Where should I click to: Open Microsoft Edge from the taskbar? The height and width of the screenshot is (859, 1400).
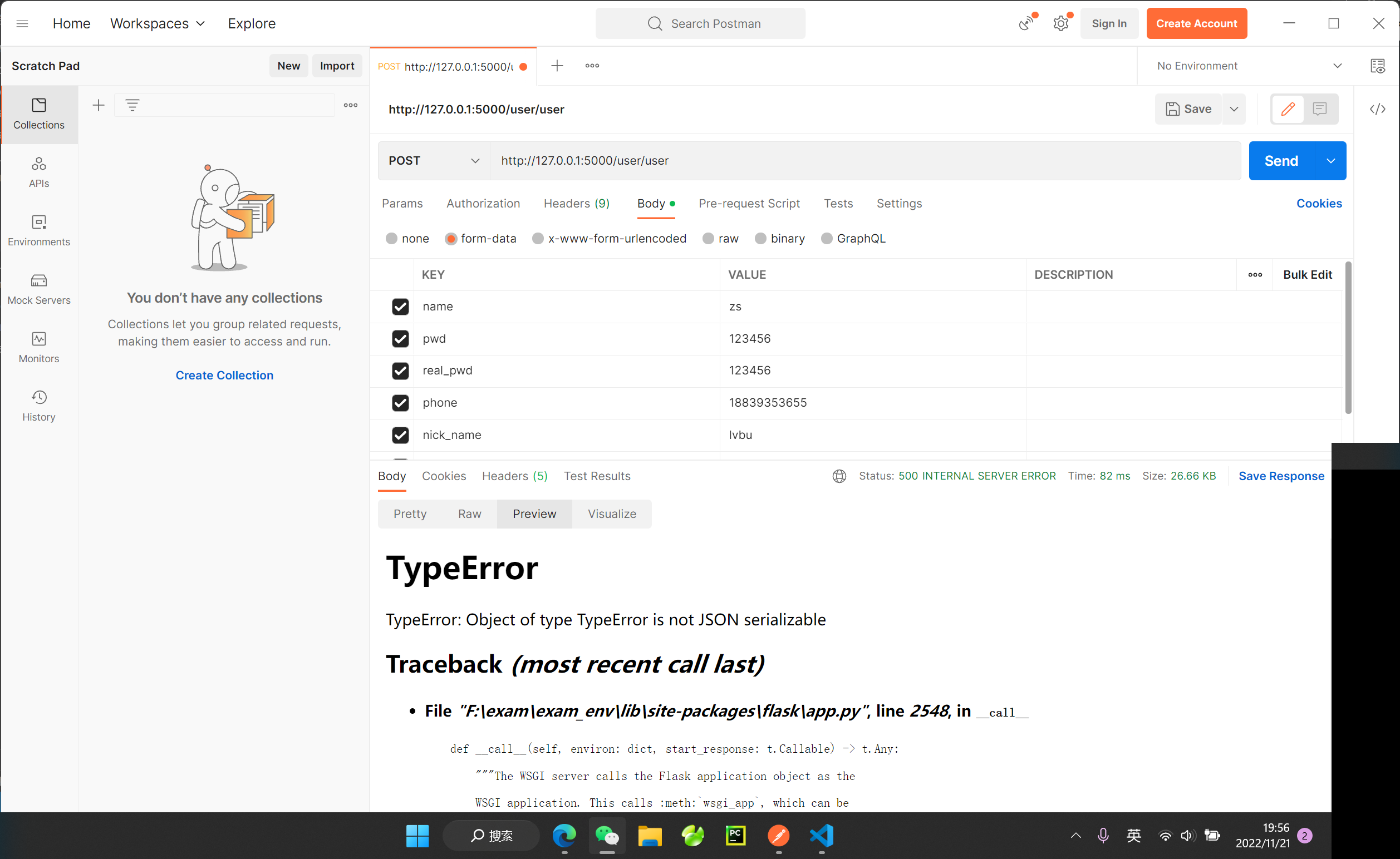(564, 836)
